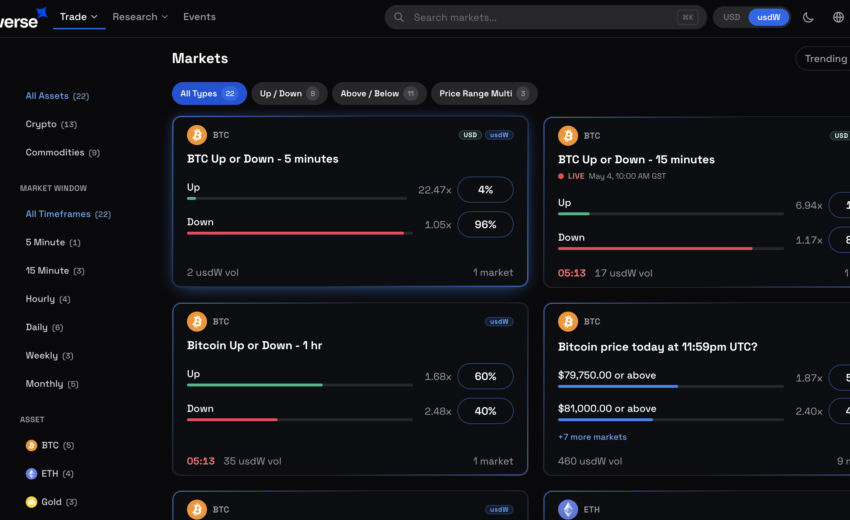Select 5 Minute timeframe

click(x=53, y=242)
